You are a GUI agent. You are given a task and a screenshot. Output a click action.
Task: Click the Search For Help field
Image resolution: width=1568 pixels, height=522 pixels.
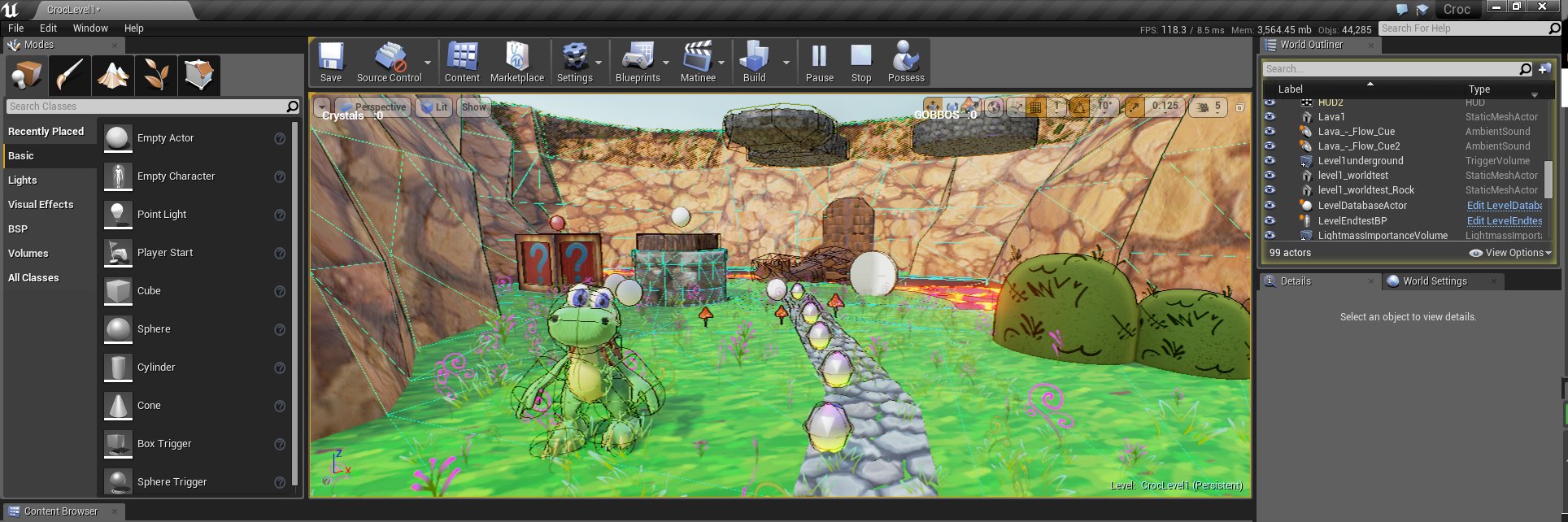point(1470,28)
